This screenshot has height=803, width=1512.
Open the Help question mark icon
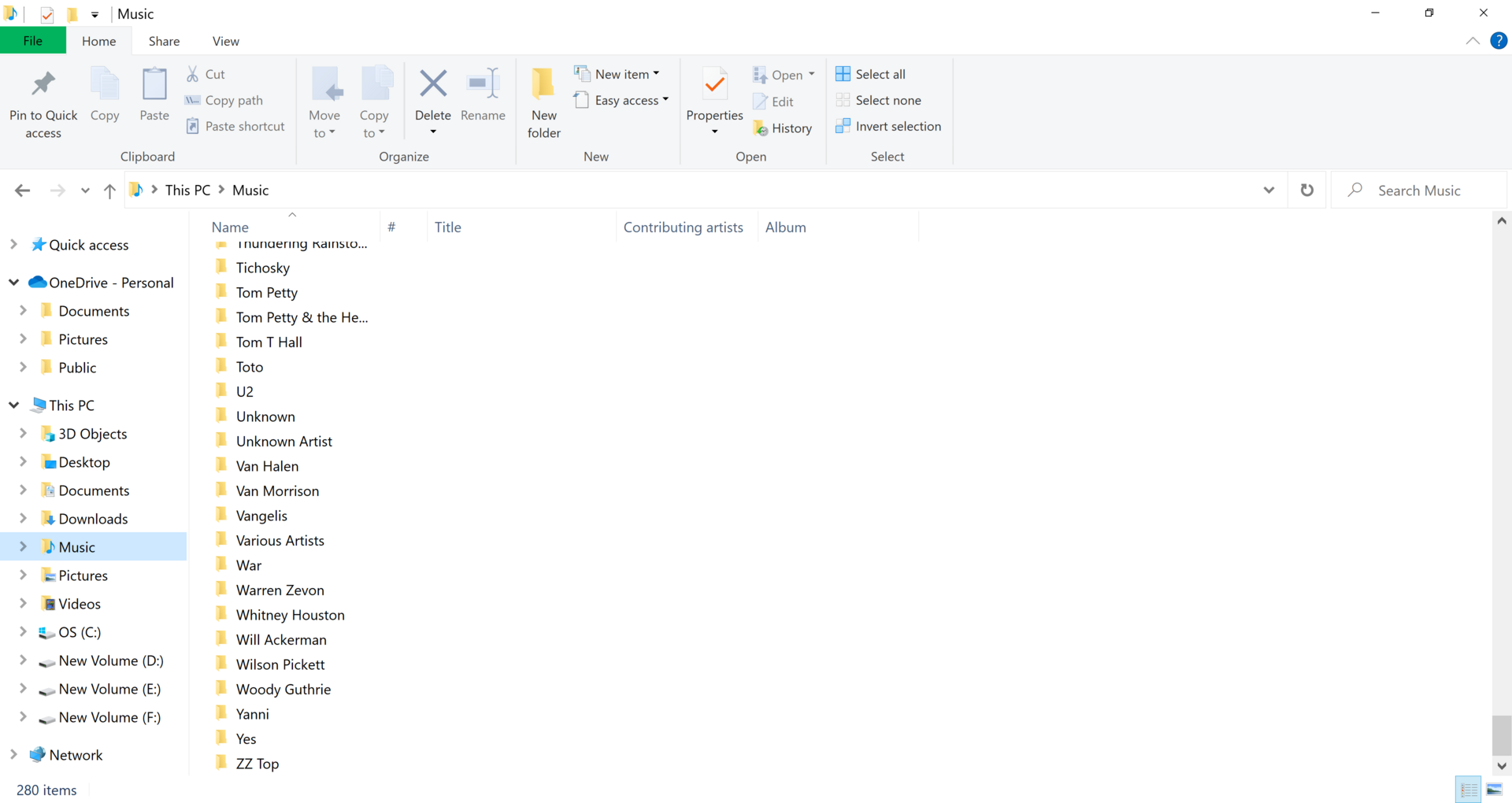pos(1499,41)
